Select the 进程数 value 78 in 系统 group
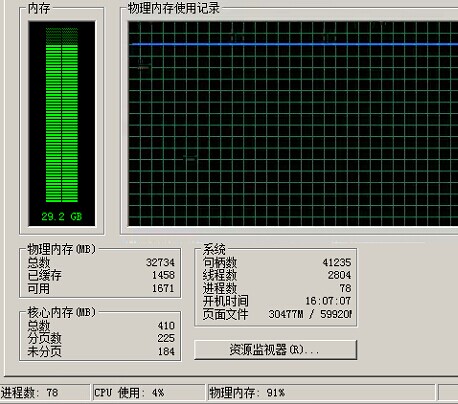Viewport: 458px width, 404px height. pyautogui.click(x=345, y=288)
